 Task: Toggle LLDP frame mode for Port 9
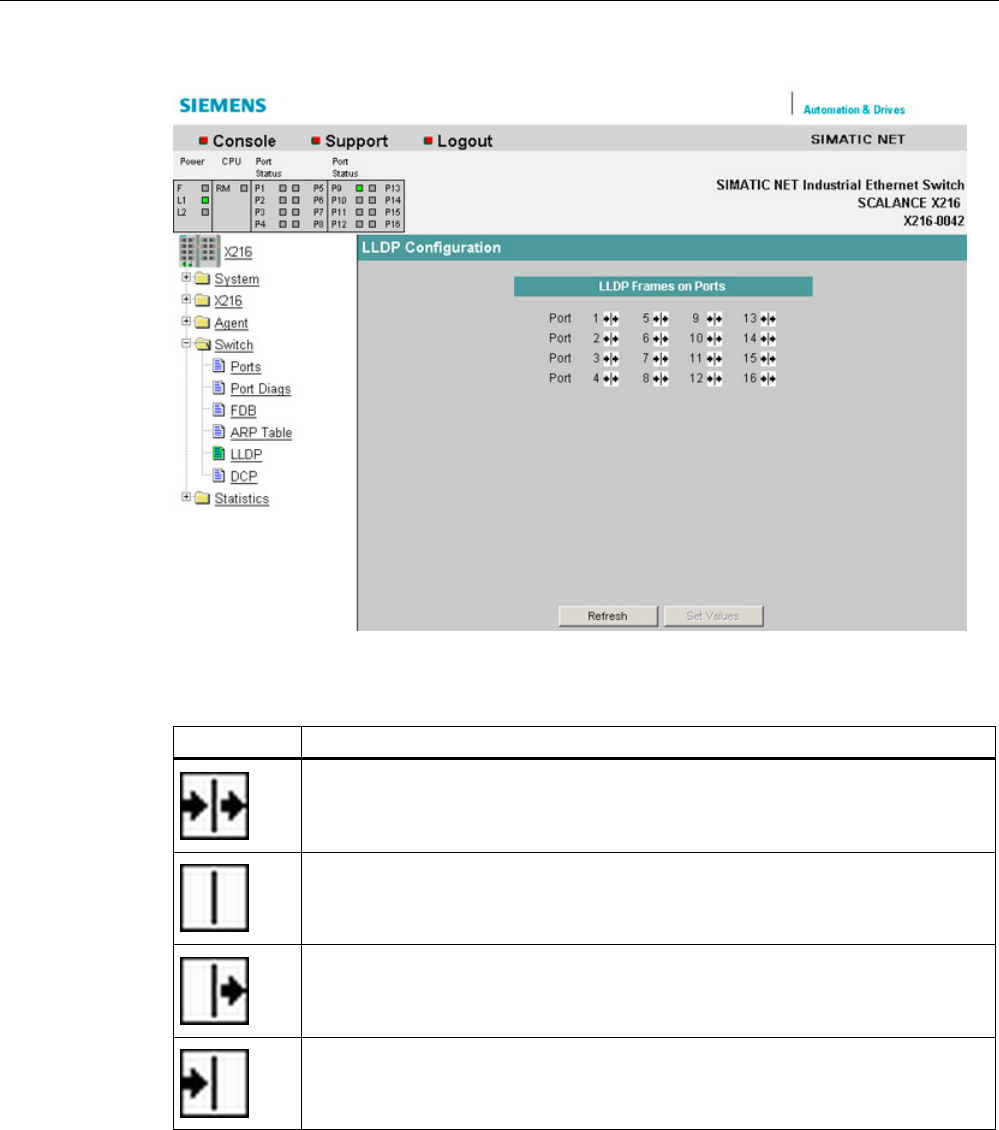coord(714,319)
